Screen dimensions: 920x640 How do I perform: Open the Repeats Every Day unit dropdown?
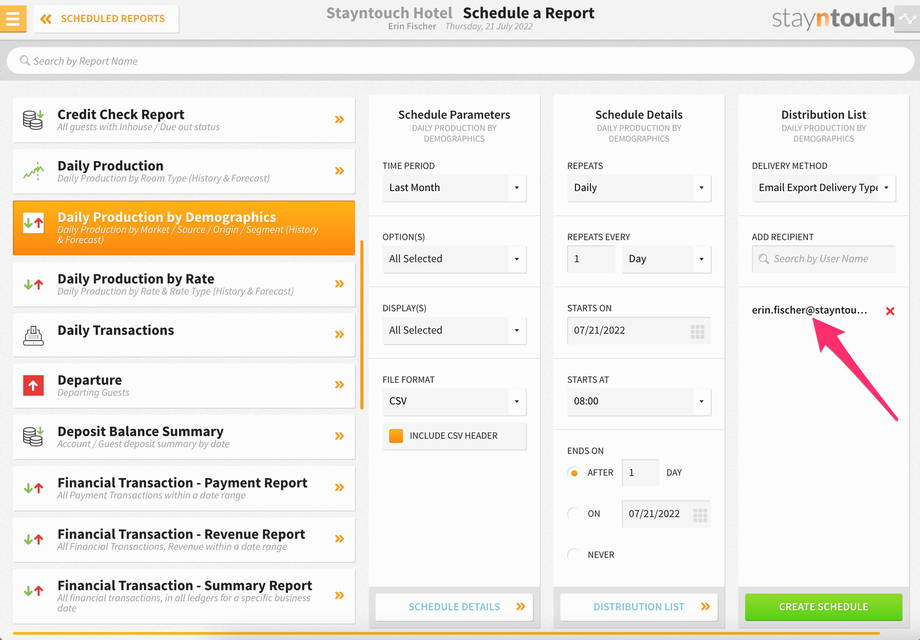667,259
